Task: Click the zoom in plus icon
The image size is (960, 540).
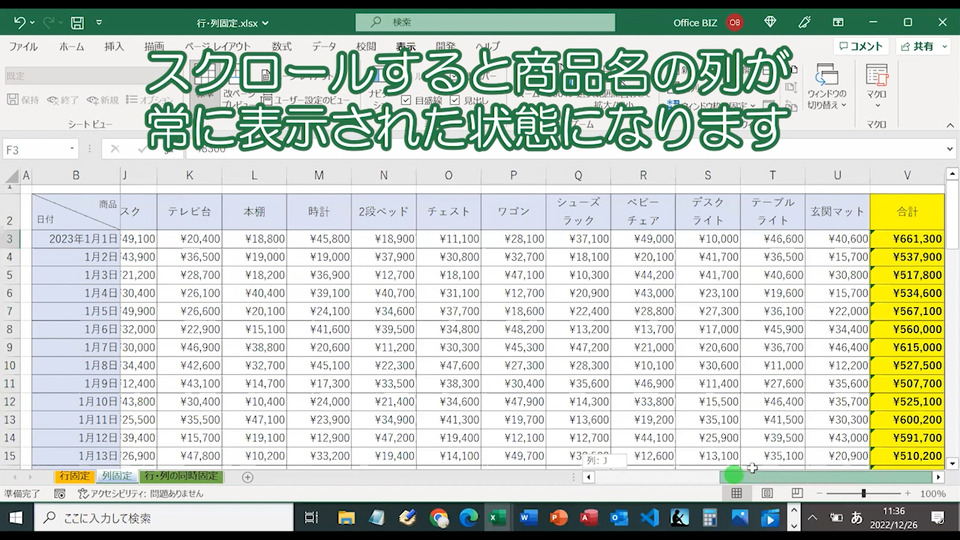Action: click(x=907, y=493)
